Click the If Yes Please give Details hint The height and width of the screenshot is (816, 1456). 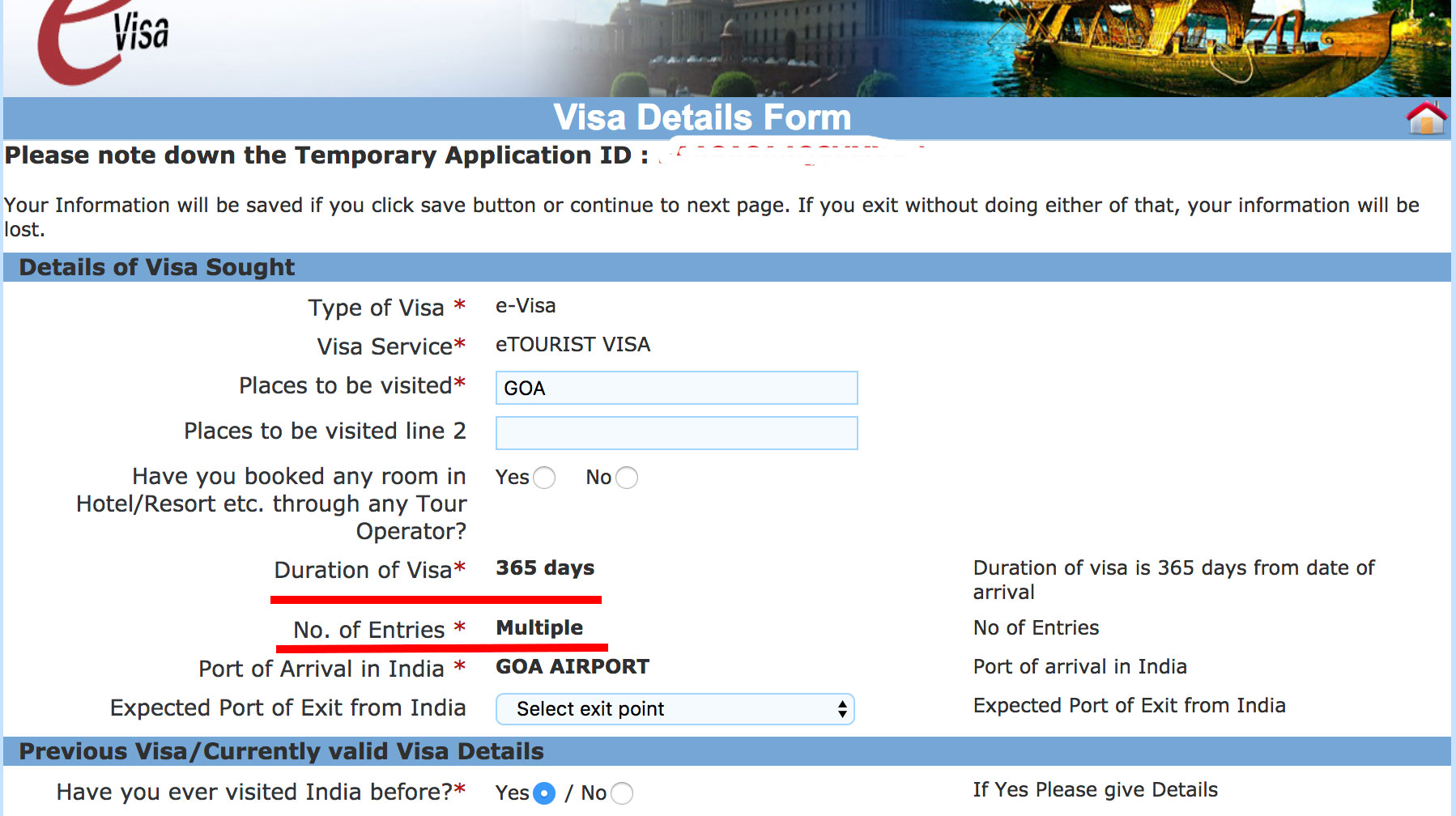coord(1095,790)
